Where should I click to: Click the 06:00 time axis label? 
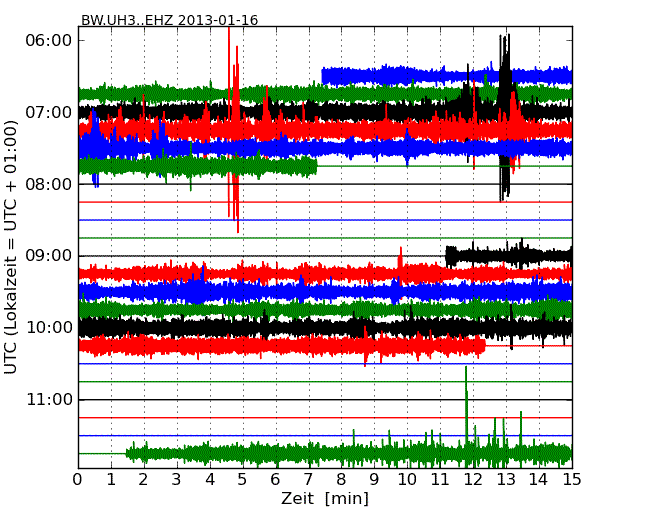tap(49, 41)
